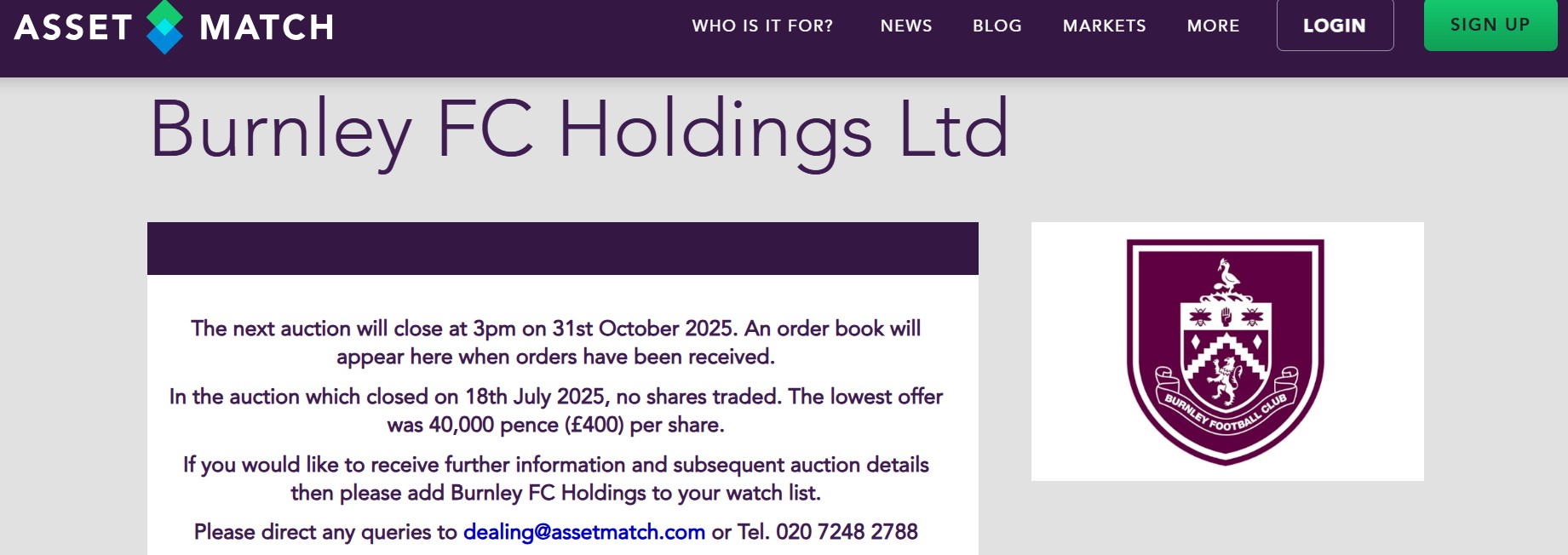This screenshot has height=555, width=1568.
Task: Expand the MORE navigation menu
Action: [x=1213, y=26]
